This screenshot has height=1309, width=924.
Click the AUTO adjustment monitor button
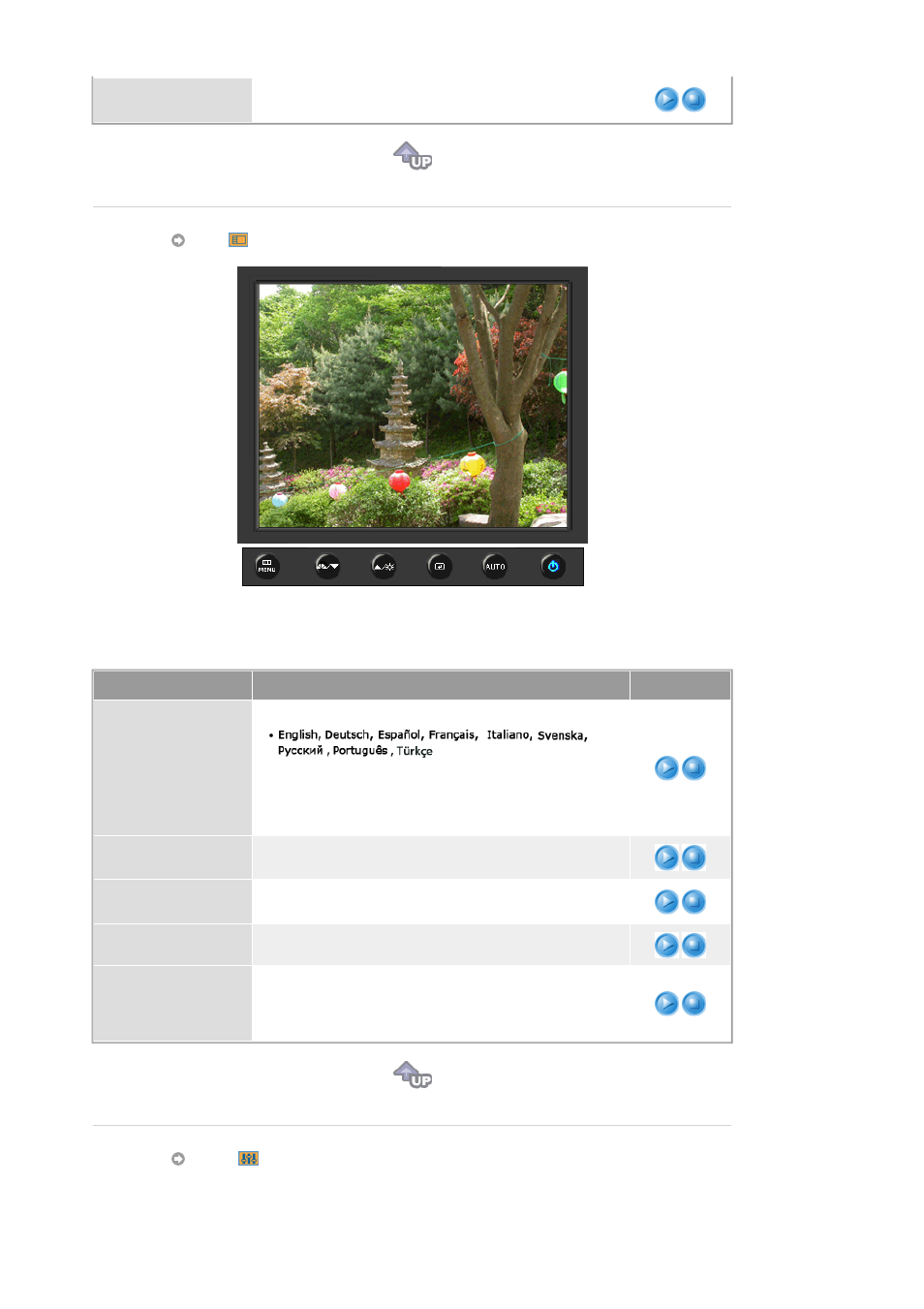pyautogui.click(x=495, y=567)
